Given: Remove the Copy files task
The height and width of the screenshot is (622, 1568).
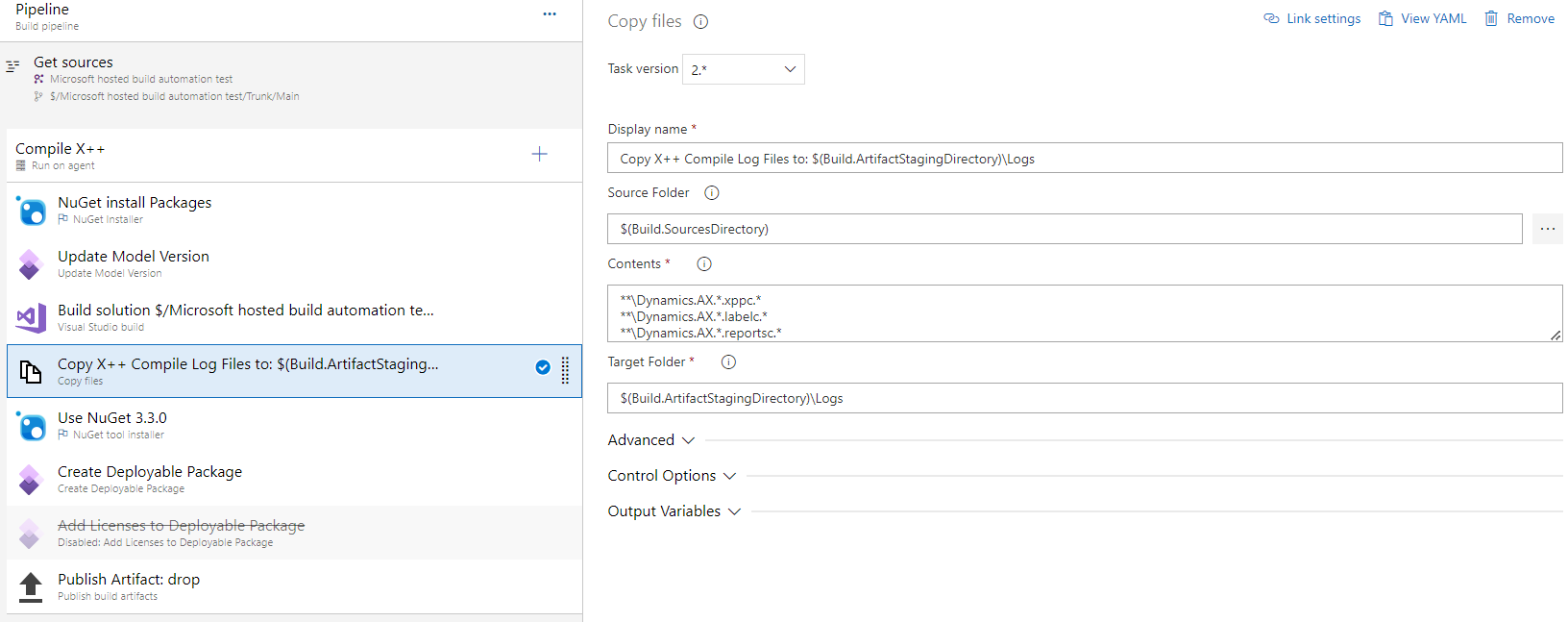Looking at the screenshot, I should [x=1520, y=18].
